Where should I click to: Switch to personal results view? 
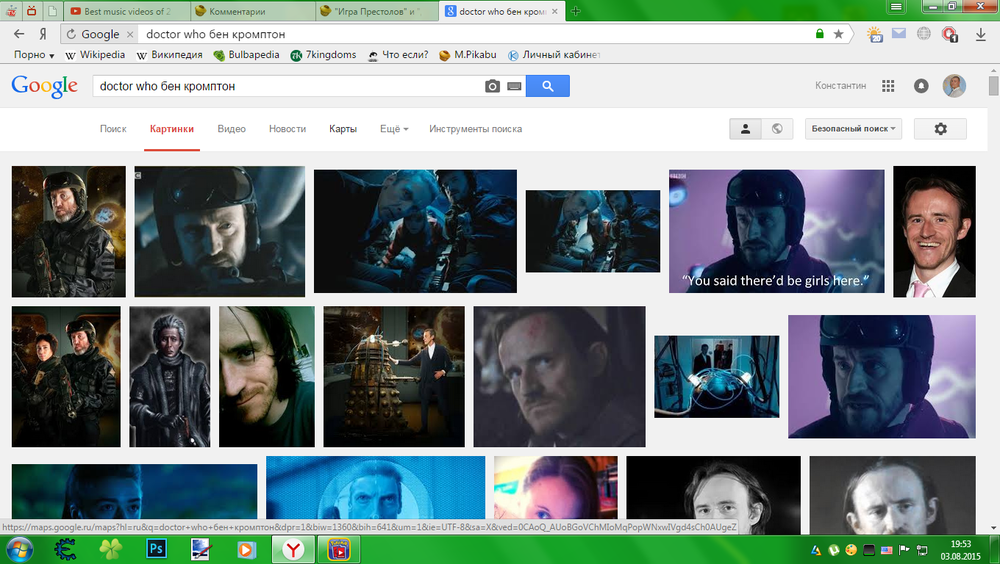[745, 129]
